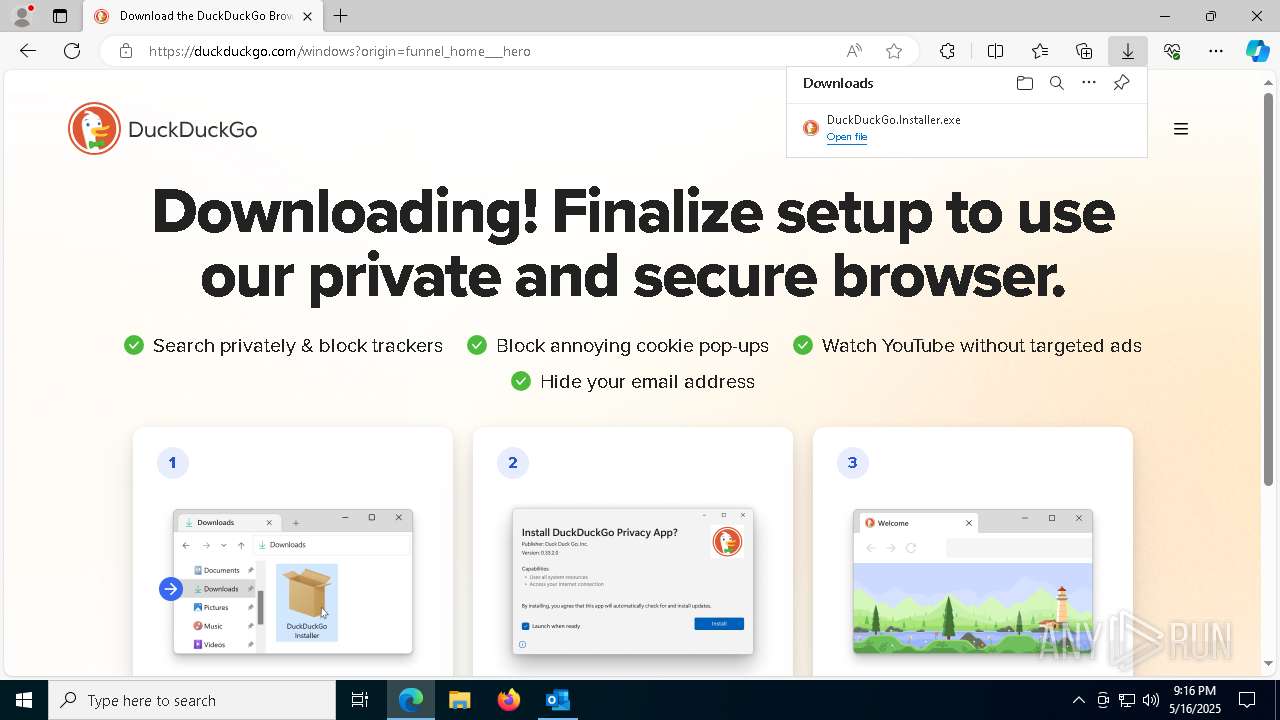Screen dimensions: 1280x720
Task: Toggle the Downloads toolbar button
Action: (1127, 51)
